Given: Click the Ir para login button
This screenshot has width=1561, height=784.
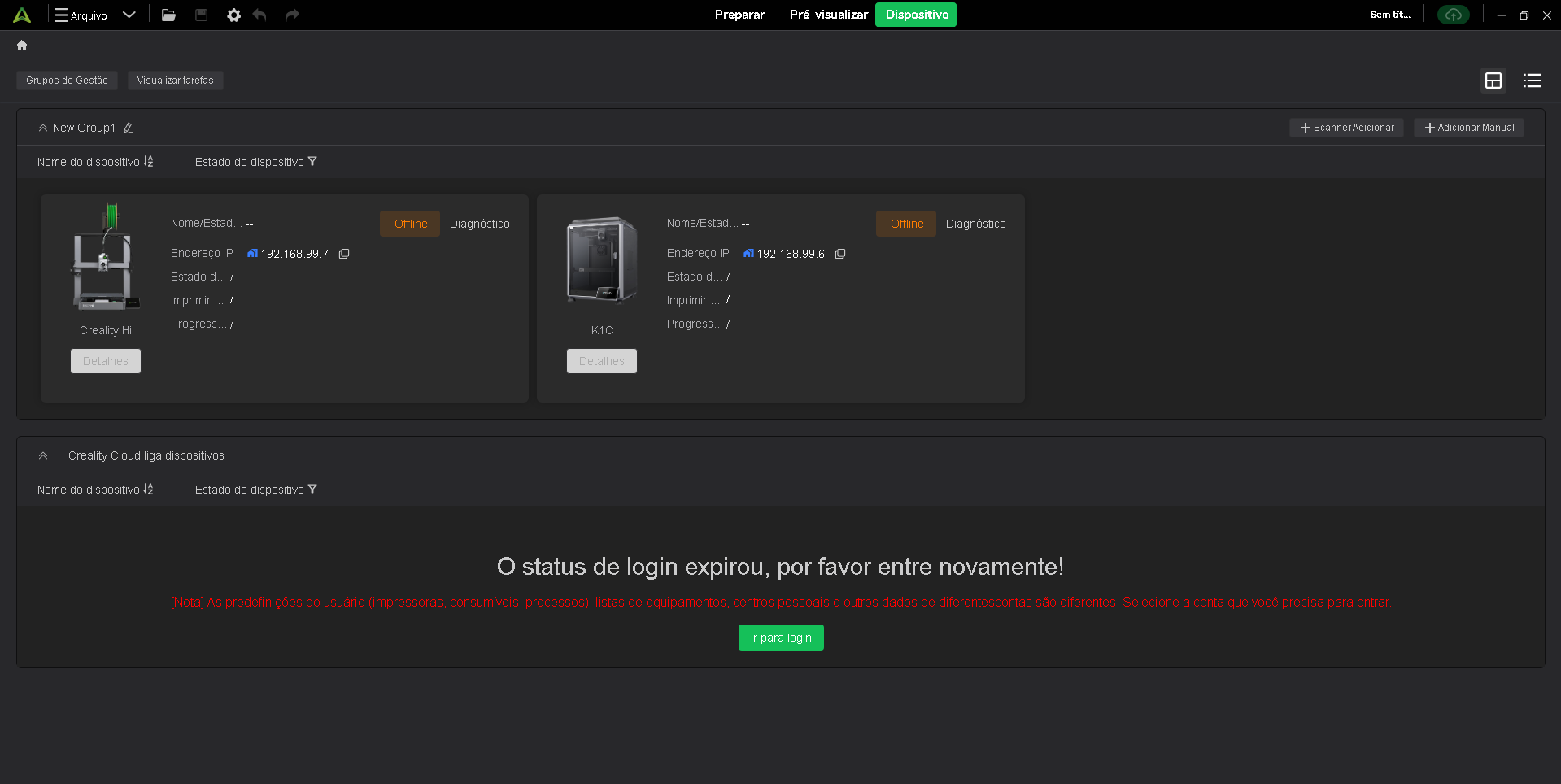Looking at the screenshot, I should pyautogui.click(x=780, y=638).
